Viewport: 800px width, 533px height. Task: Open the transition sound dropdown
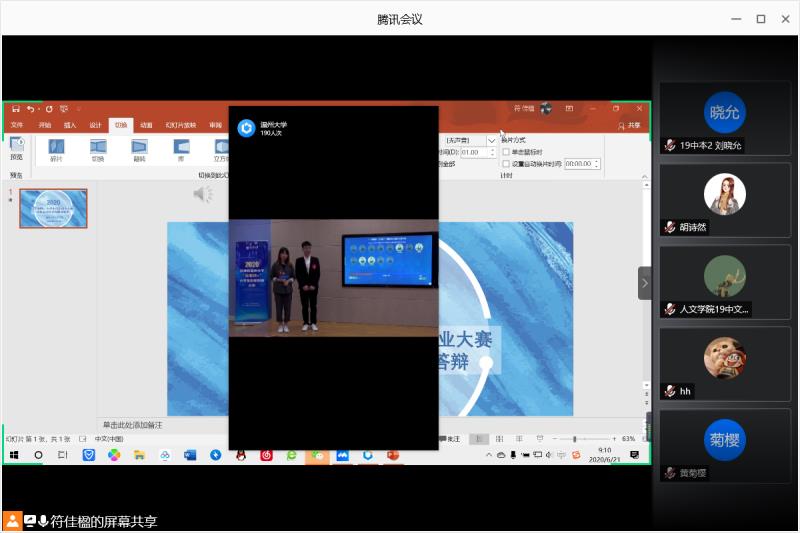tap(491, 141)
